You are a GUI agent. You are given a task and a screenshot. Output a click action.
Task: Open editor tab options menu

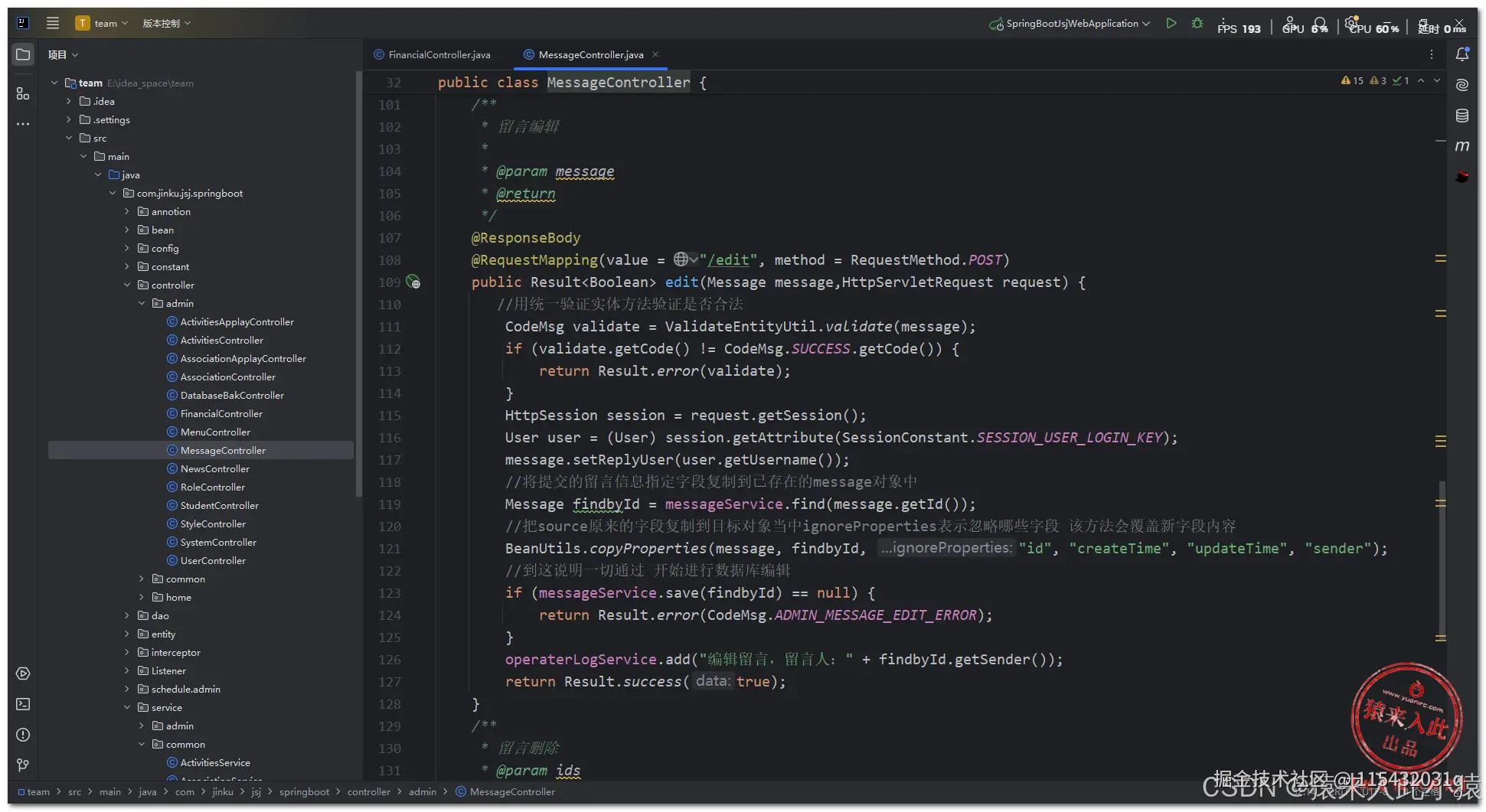pyautogui.click(x=1431, y=54)
